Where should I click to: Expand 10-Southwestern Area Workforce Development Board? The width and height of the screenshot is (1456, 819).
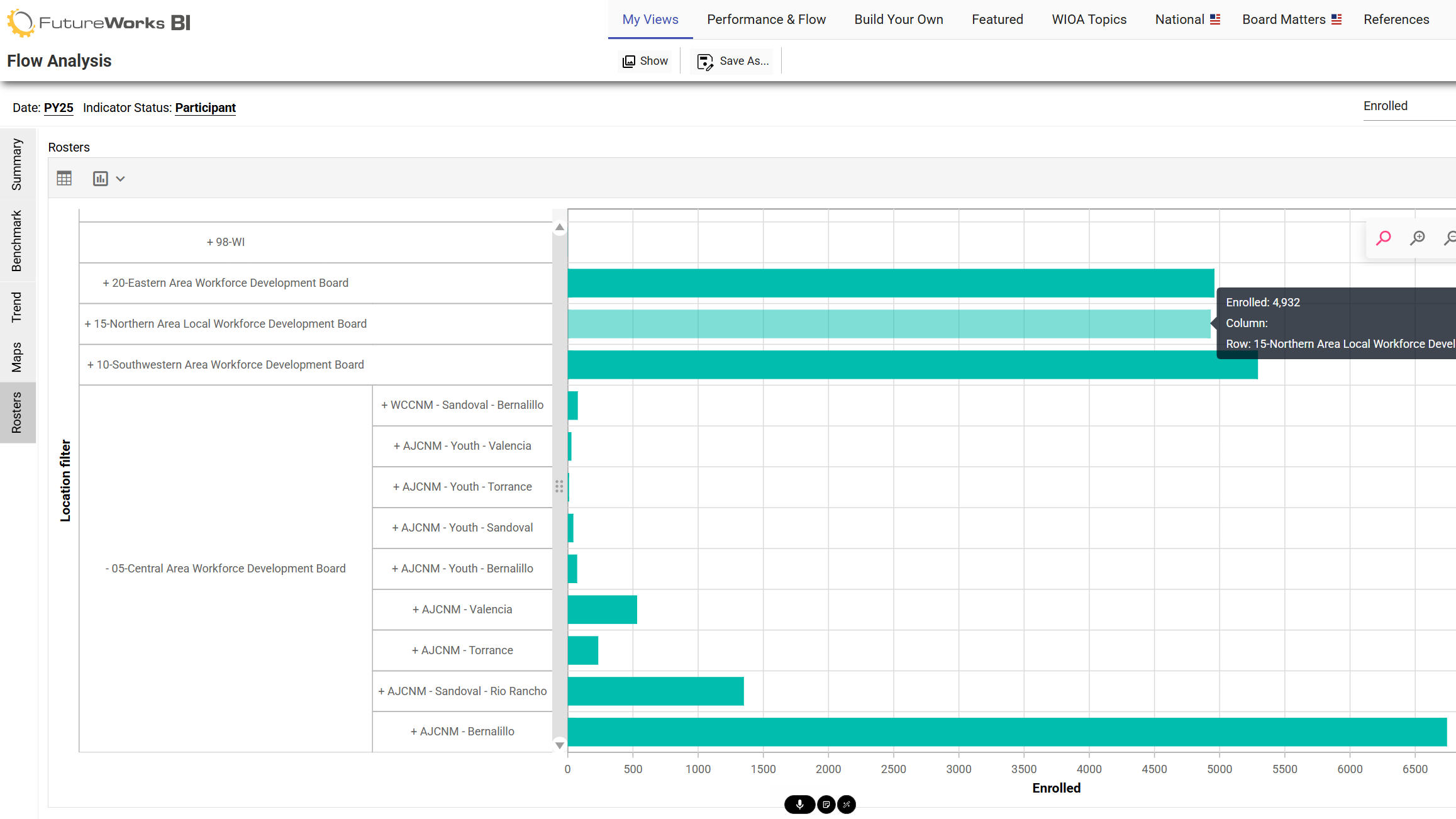(226, 365)
